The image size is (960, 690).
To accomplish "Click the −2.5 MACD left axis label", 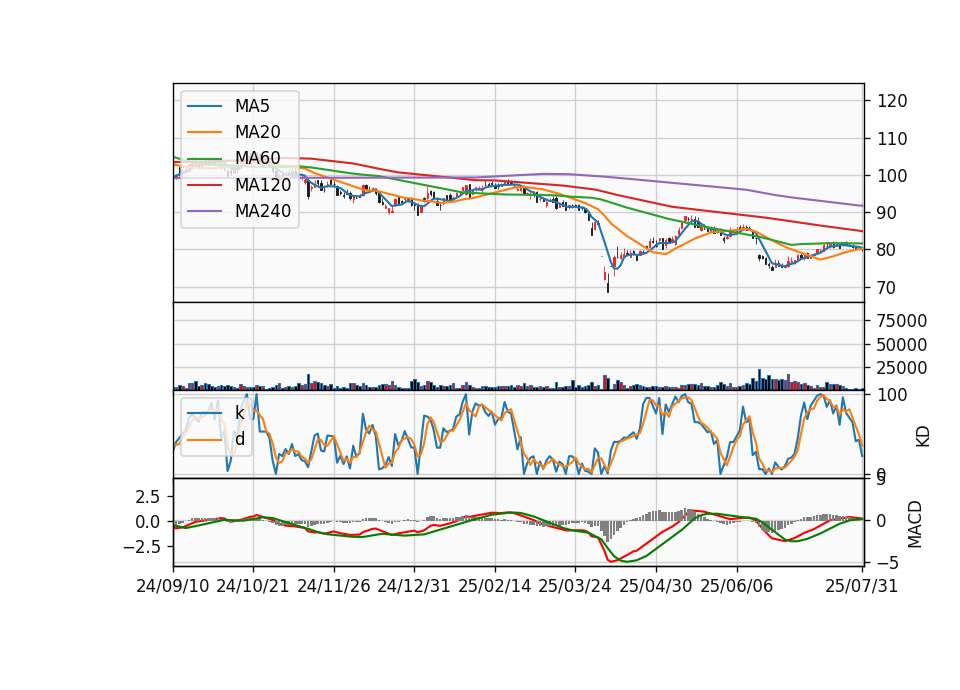I will (x=142, y=546).
